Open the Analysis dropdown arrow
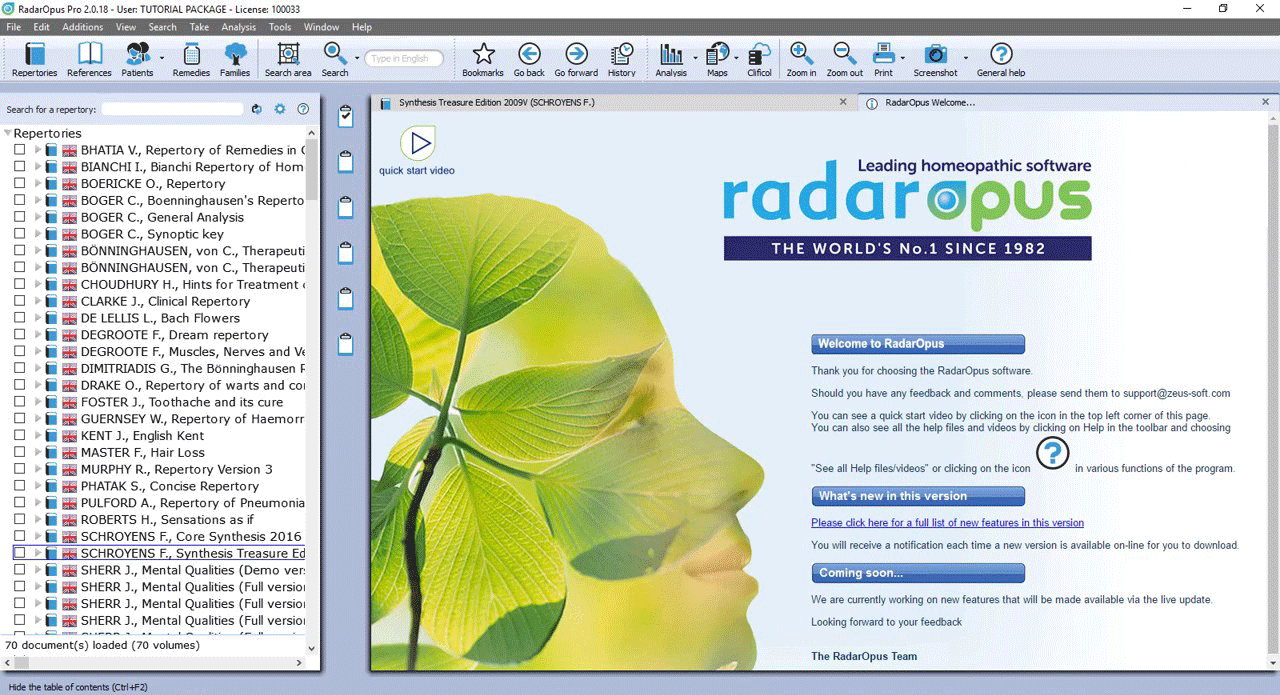The image size is (1280, 695). (695, 58)
